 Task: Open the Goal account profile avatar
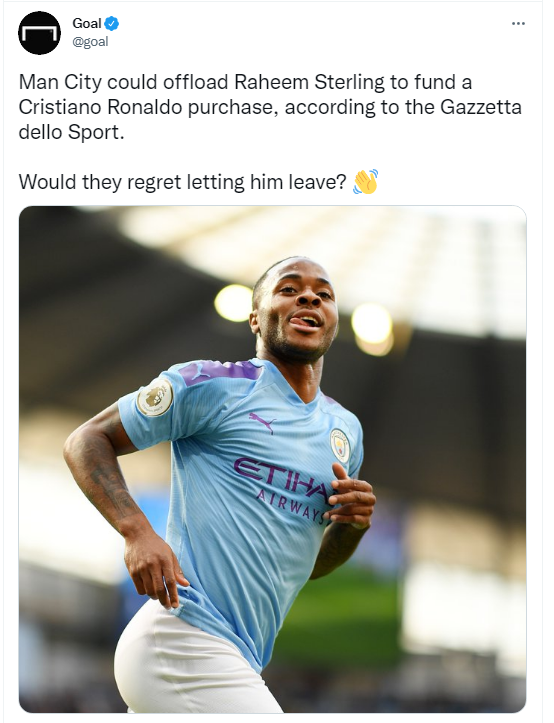(x=39, y=33)
